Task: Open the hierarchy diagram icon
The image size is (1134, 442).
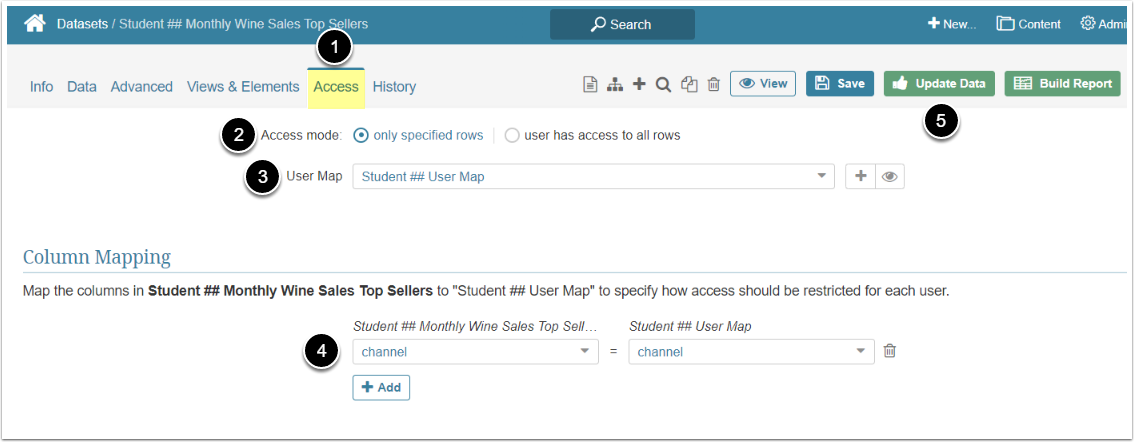Action: pyautogui.click(x=615, y=84)
